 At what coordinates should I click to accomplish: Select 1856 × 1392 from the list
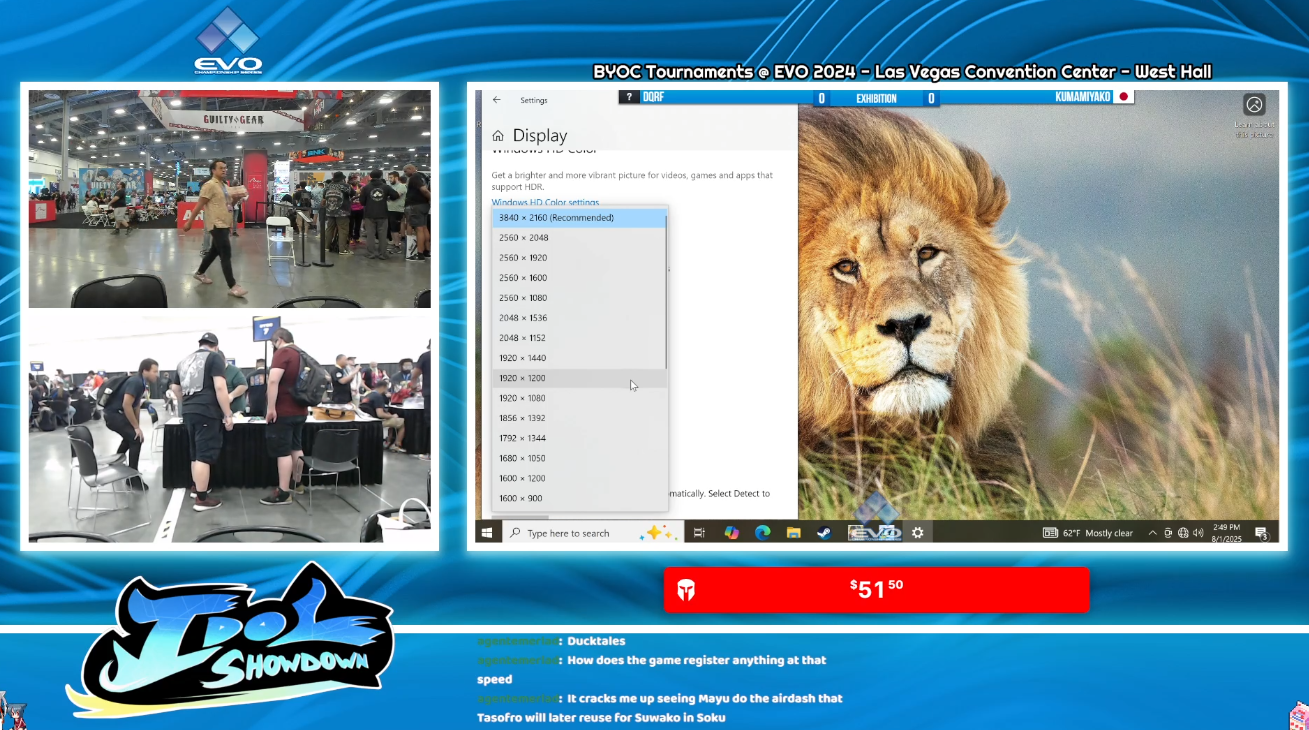(579, 418)
